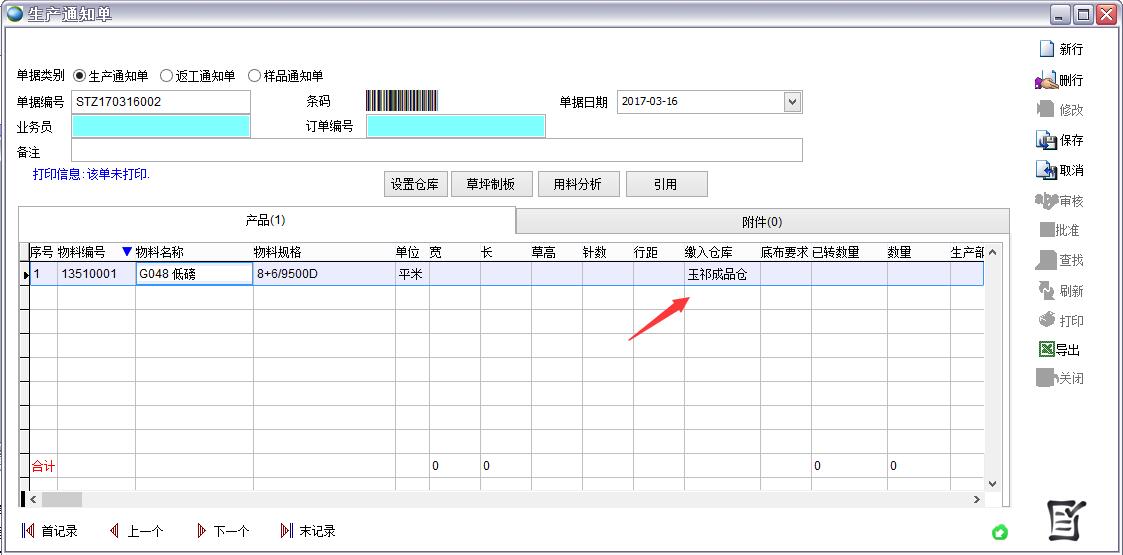Switch to the 附件(0) tab
The width and height of the screenshot is (1123, 555).
(762, 222)
